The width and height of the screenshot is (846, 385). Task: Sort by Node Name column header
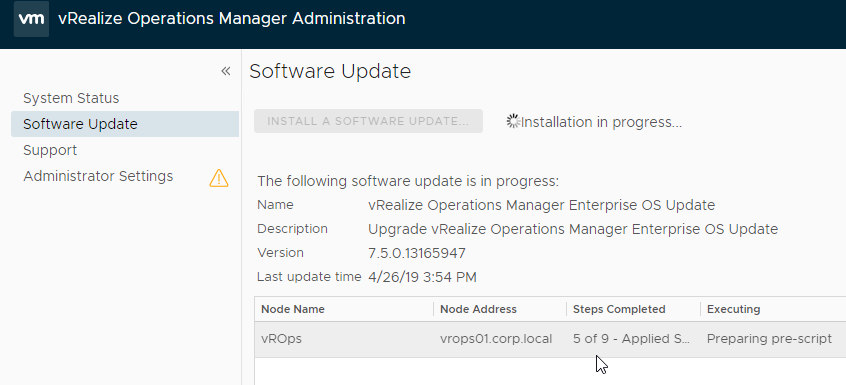point(293,309)
